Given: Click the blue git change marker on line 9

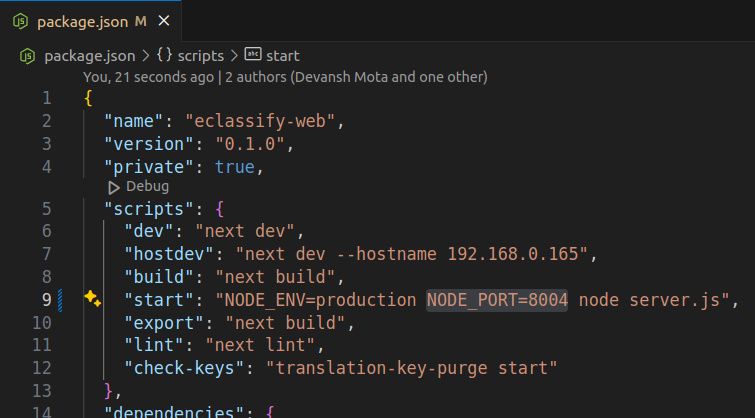Looking at the screenshot, I should click(x=61, y=299).
